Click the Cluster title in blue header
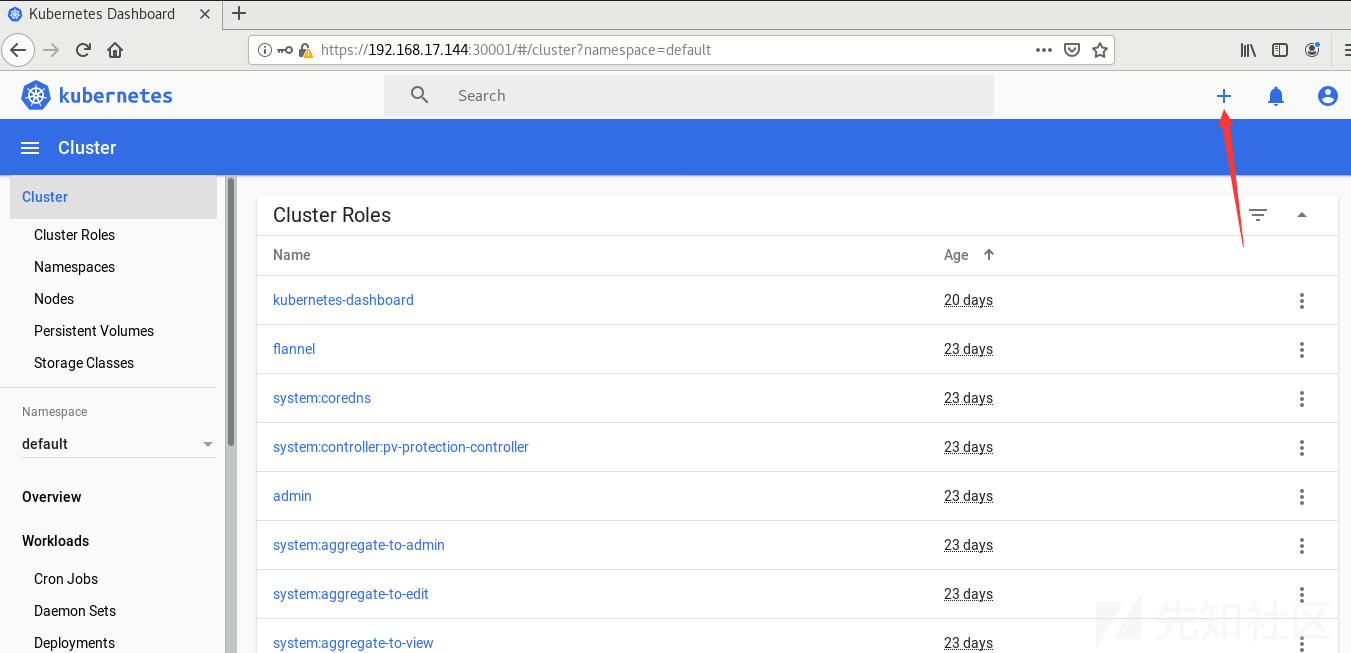 87,148
